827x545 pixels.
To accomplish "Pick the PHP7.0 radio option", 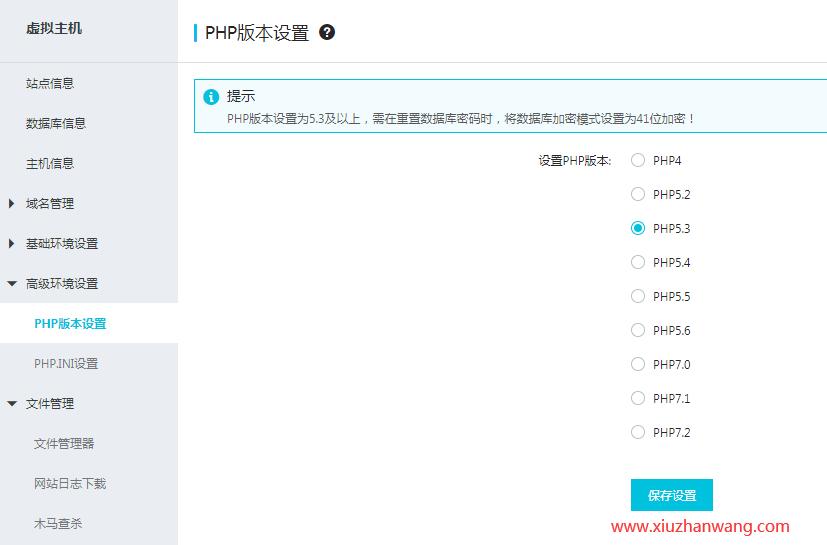I will coord(638,364).
